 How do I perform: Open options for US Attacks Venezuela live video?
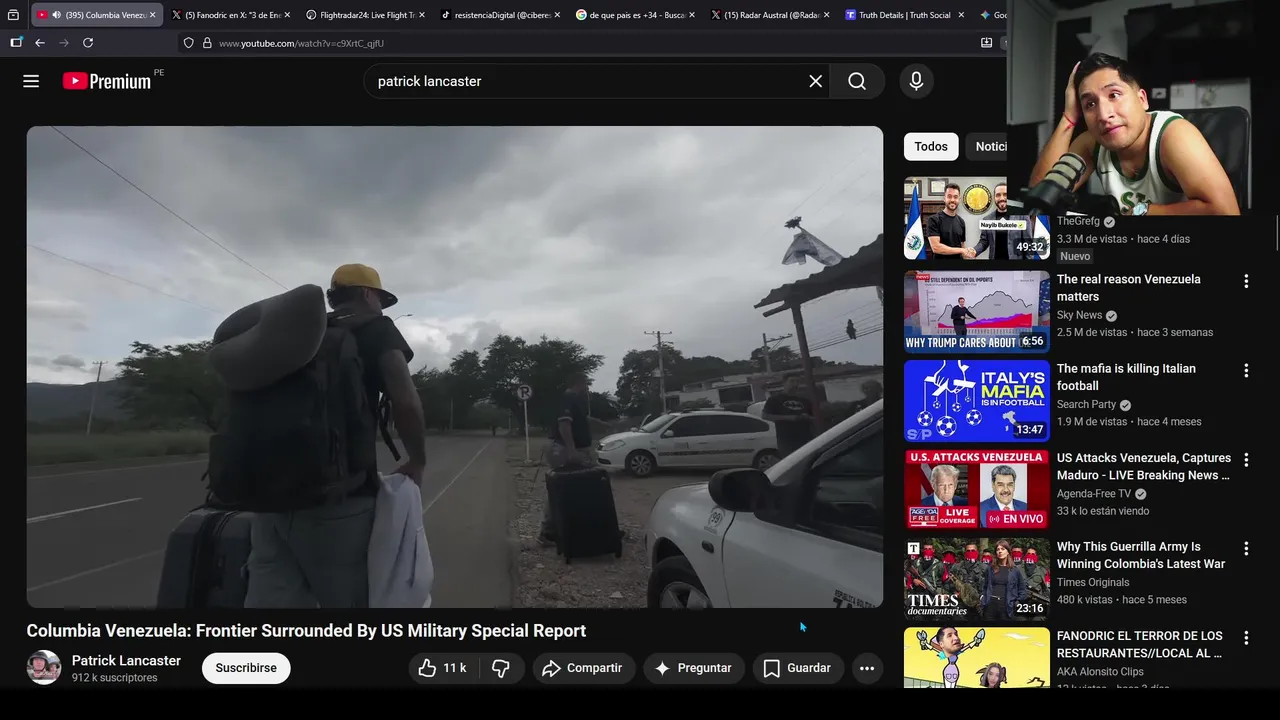click(1246, 460)
